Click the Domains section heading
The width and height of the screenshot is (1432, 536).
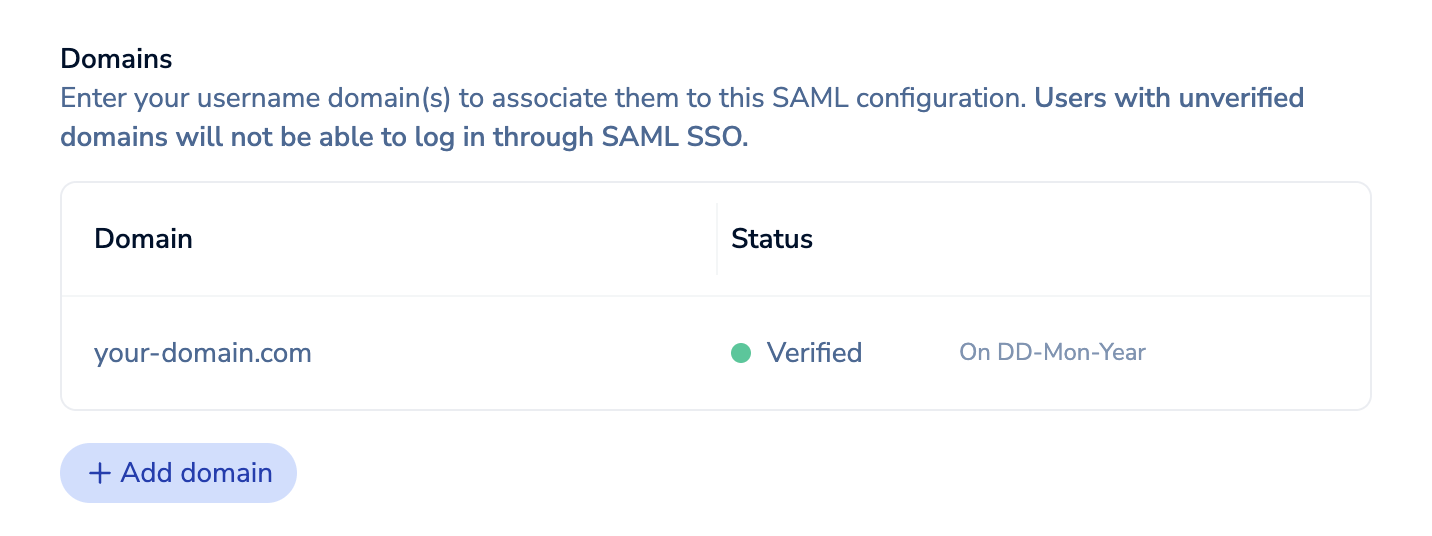(116, 59)
